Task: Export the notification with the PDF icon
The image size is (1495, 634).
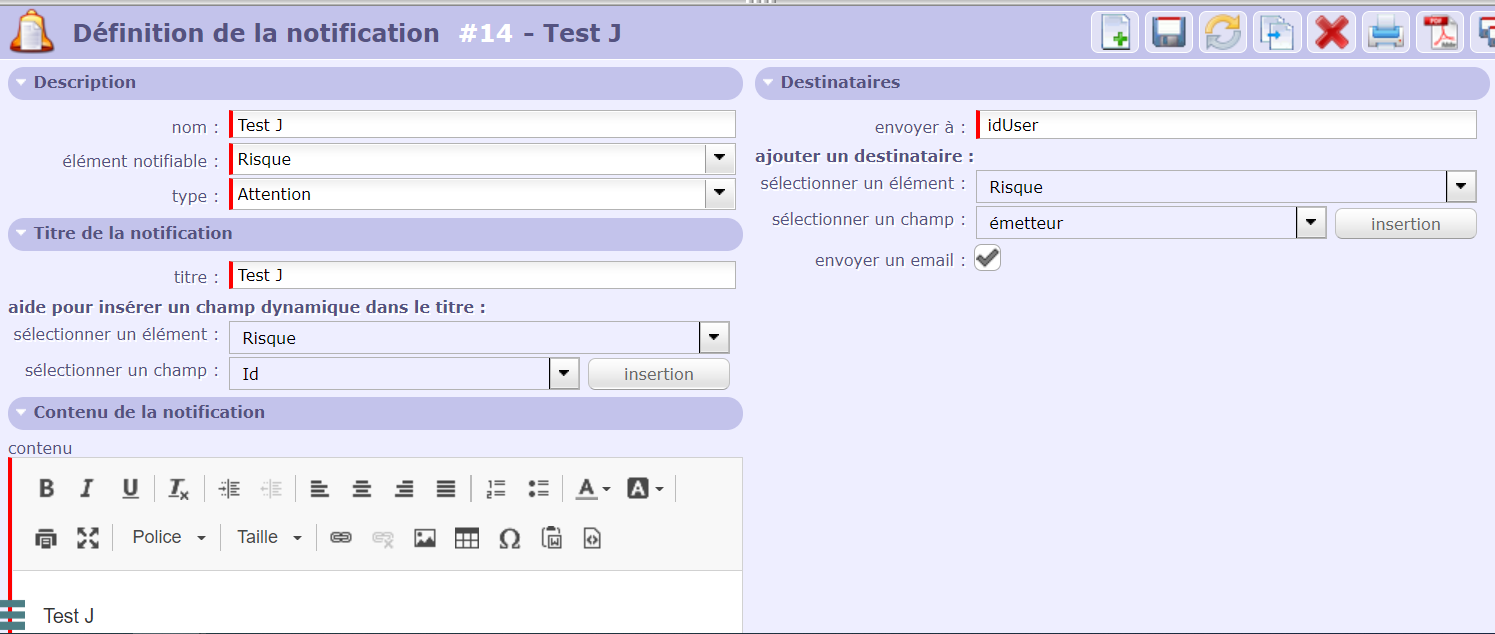Action: click(1440, 33)
